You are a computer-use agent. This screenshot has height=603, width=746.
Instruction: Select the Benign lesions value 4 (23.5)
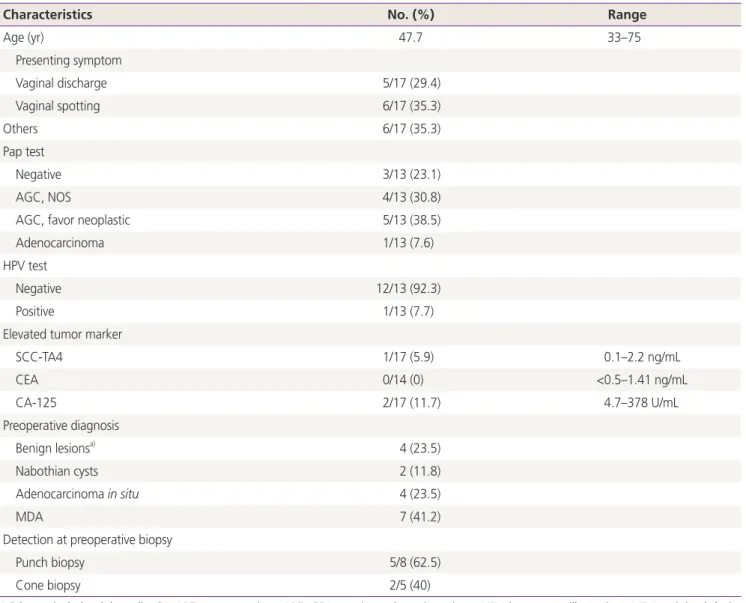[420, 449]
